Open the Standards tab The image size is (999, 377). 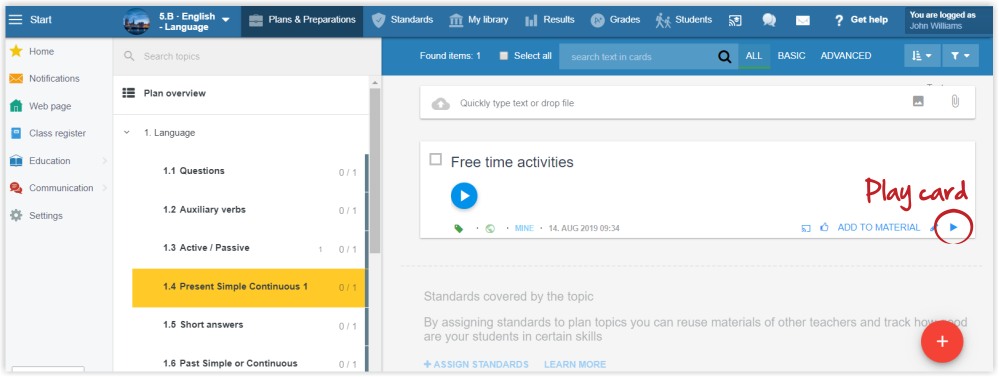tap(402, 20)
